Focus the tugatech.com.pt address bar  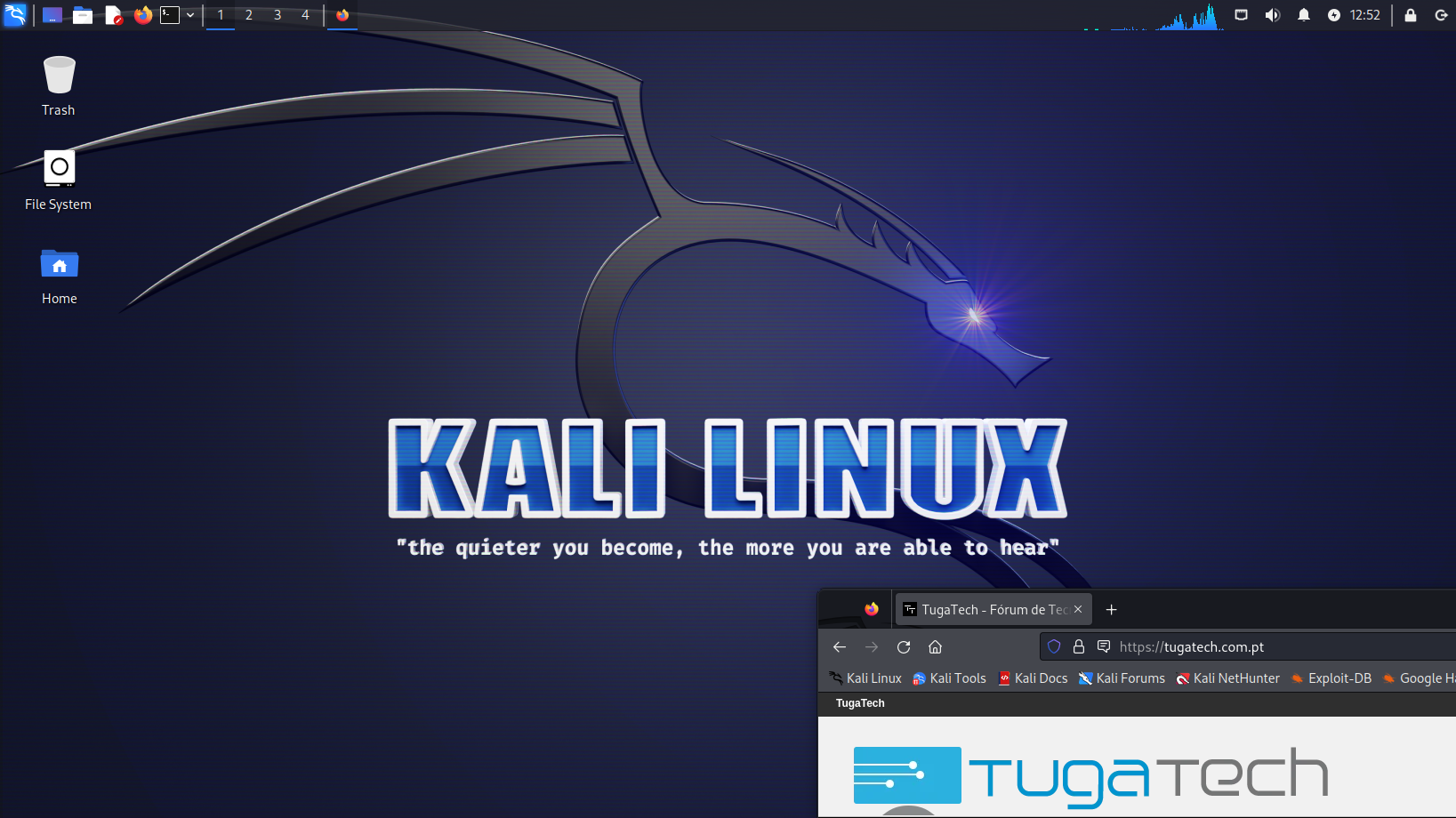point(1248,646)
